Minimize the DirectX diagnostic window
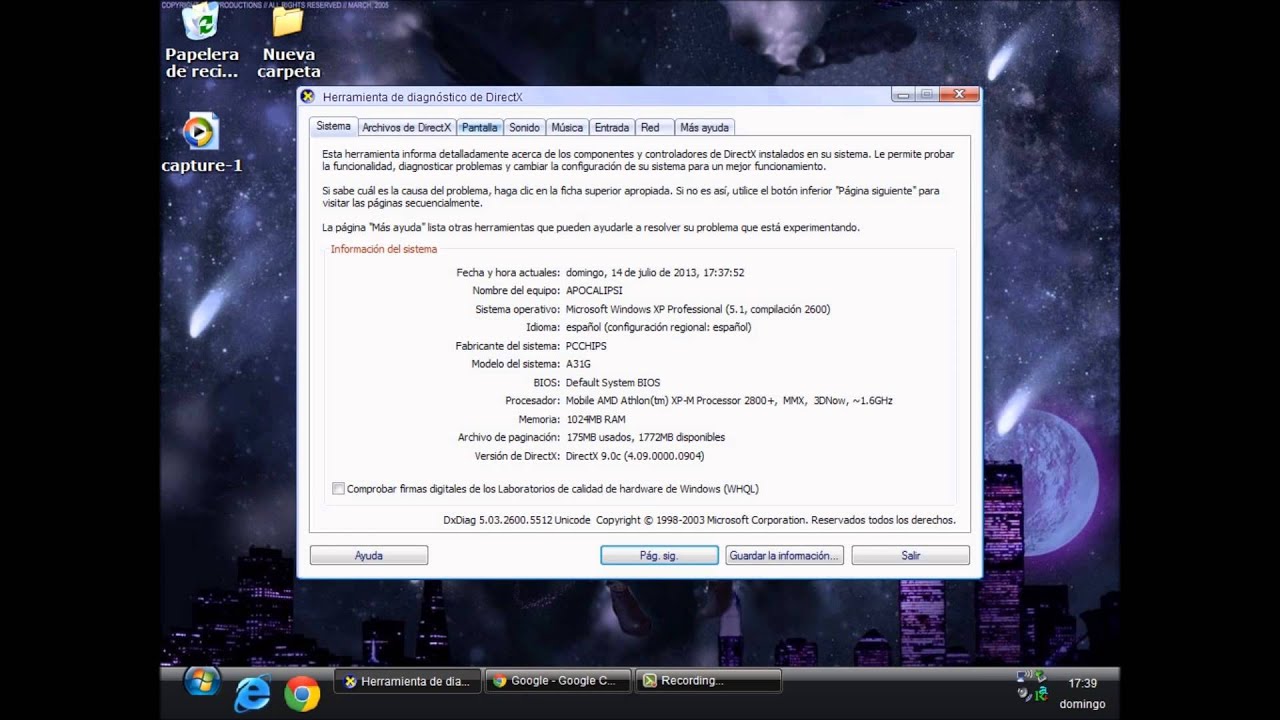This screenshot has width=1280, height=720. (903, 94)
